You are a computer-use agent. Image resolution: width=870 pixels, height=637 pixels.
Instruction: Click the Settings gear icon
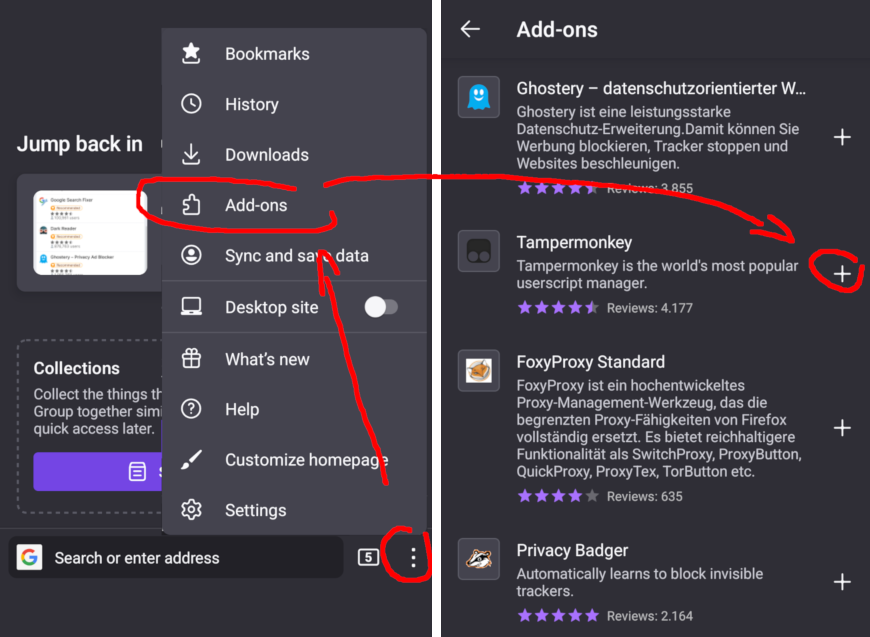coord(191,509)
